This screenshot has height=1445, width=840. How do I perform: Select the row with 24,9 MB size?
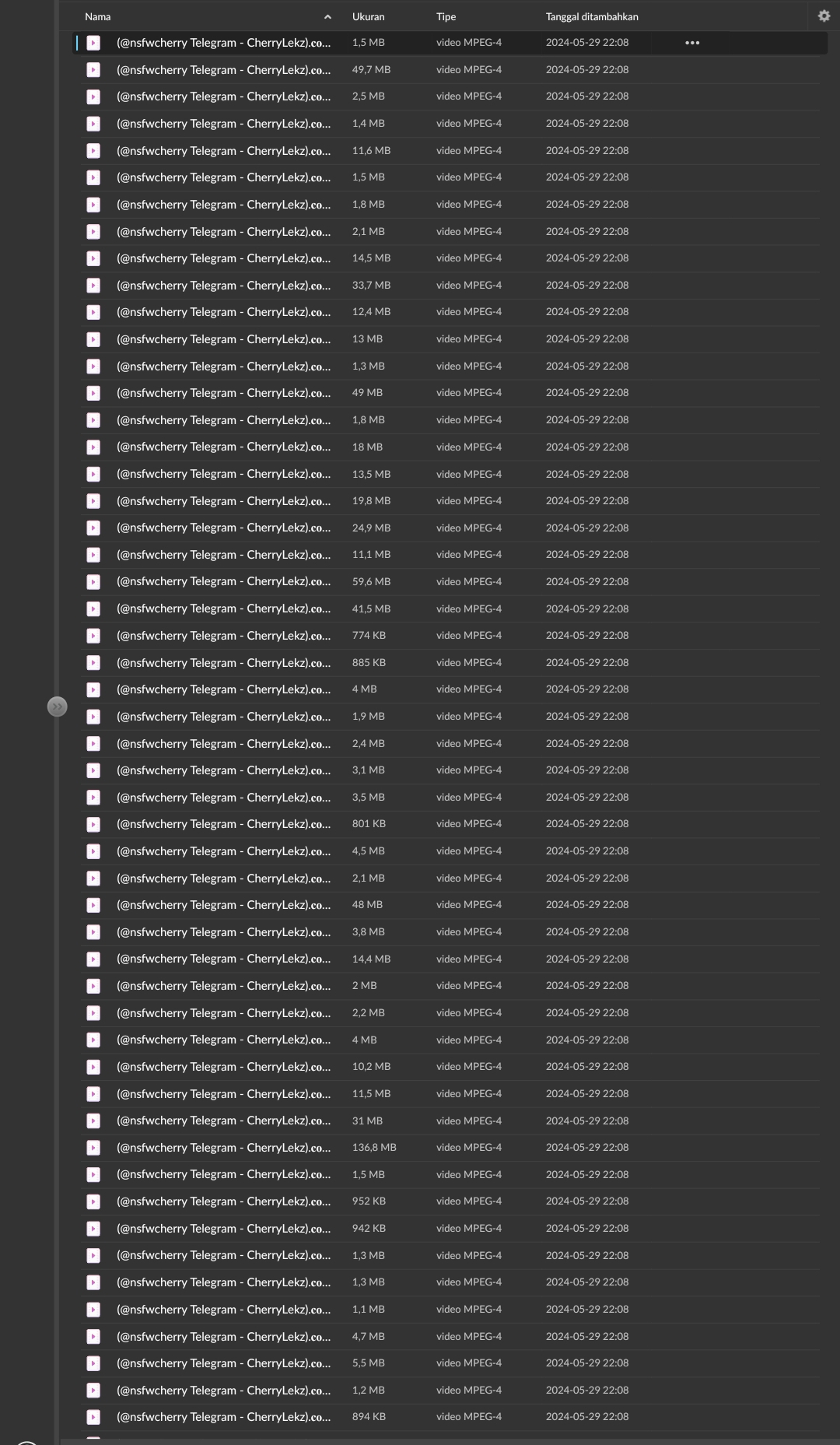(x=451, y=528)
